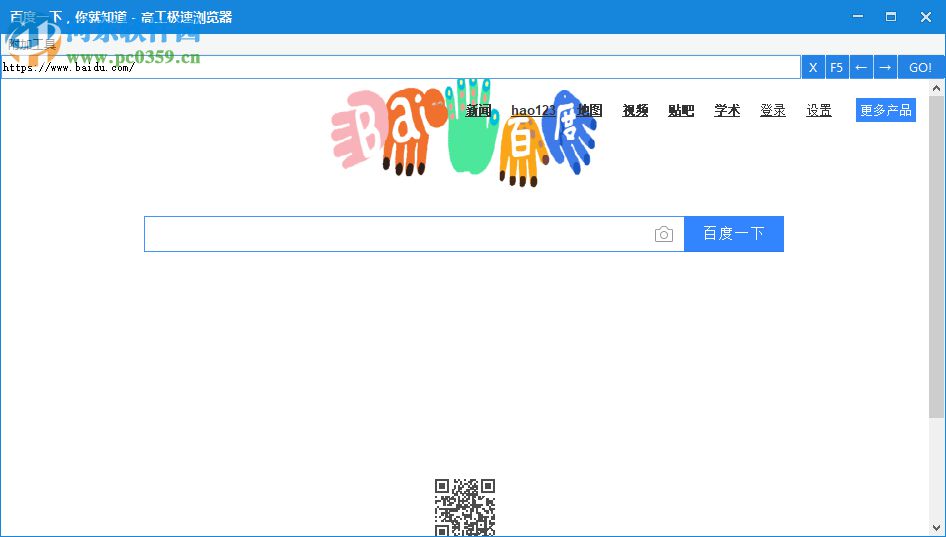Screen dimensions: 946x537
Task: Open the 贴吧 link
Action: tap(681, 110)
